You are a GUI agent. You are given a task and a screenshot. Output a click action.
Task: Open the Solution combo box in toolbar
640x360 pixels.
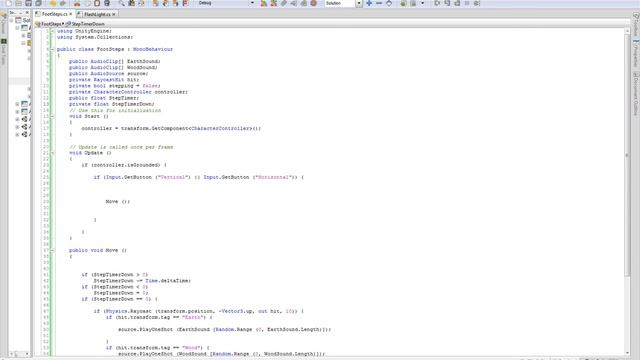click(343, 3)
